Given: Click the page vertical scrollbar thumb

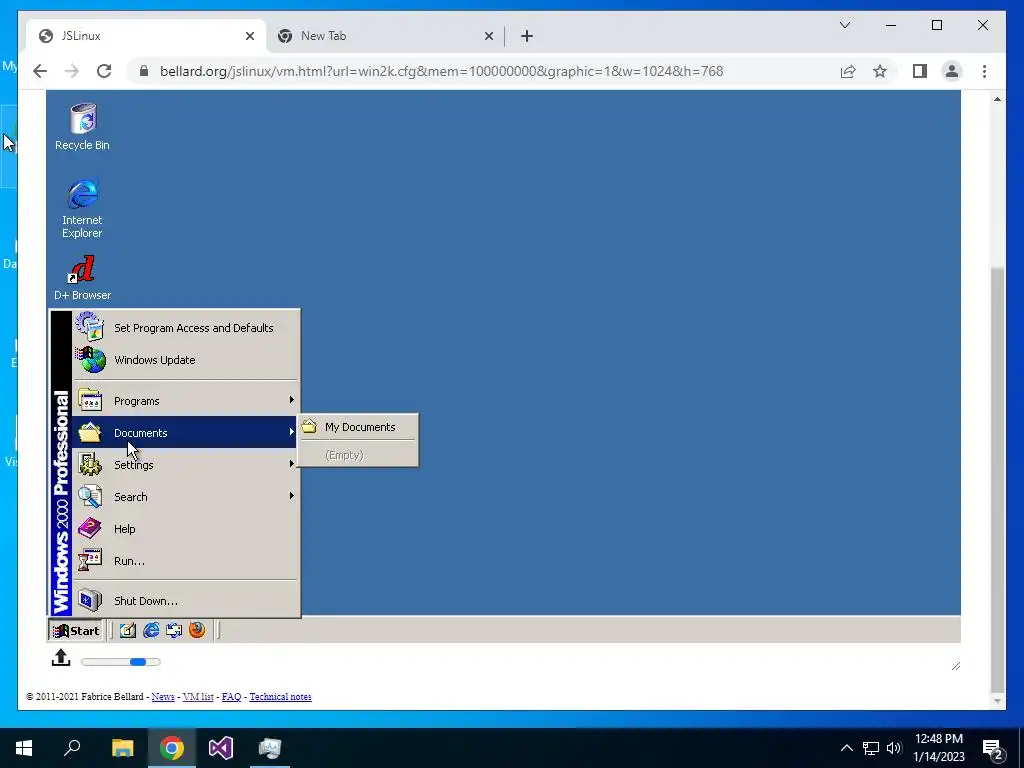Looking at the screenshot, I should (x=997, y=479).
